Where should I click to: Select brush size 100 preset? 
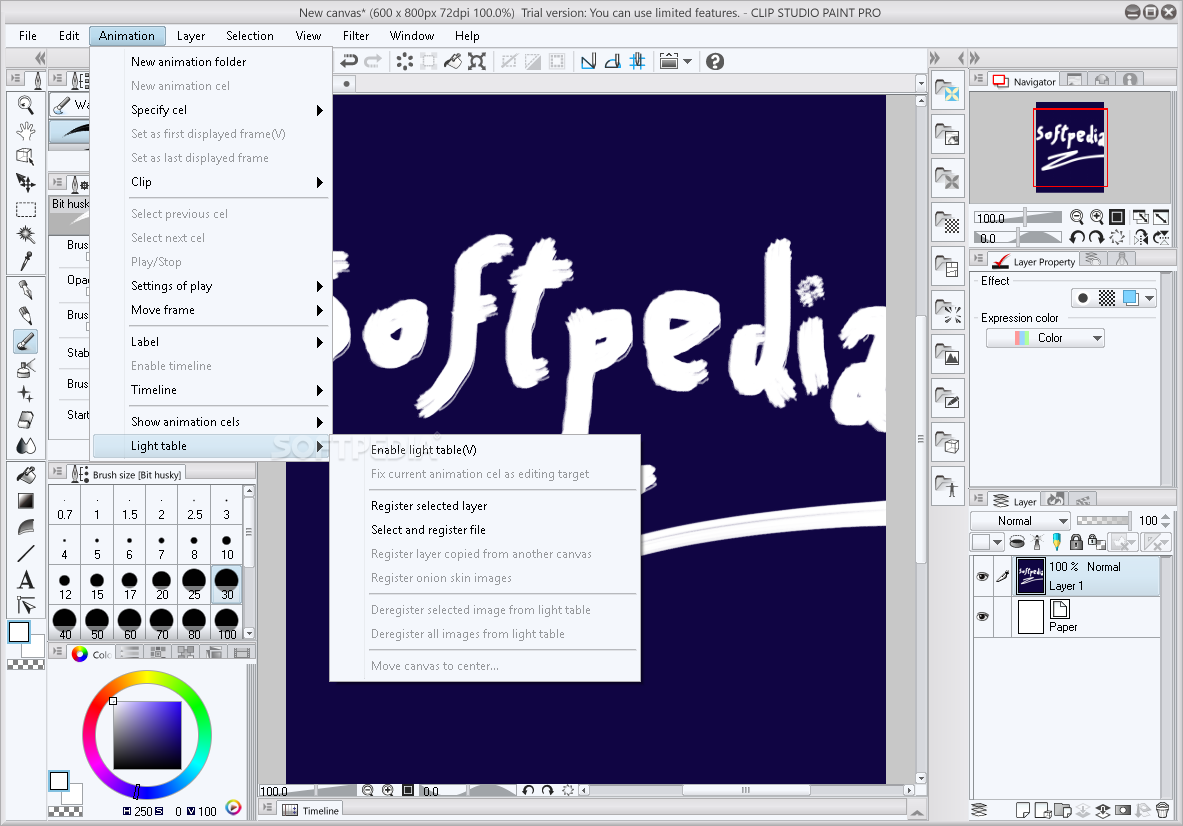pos(226,623)
